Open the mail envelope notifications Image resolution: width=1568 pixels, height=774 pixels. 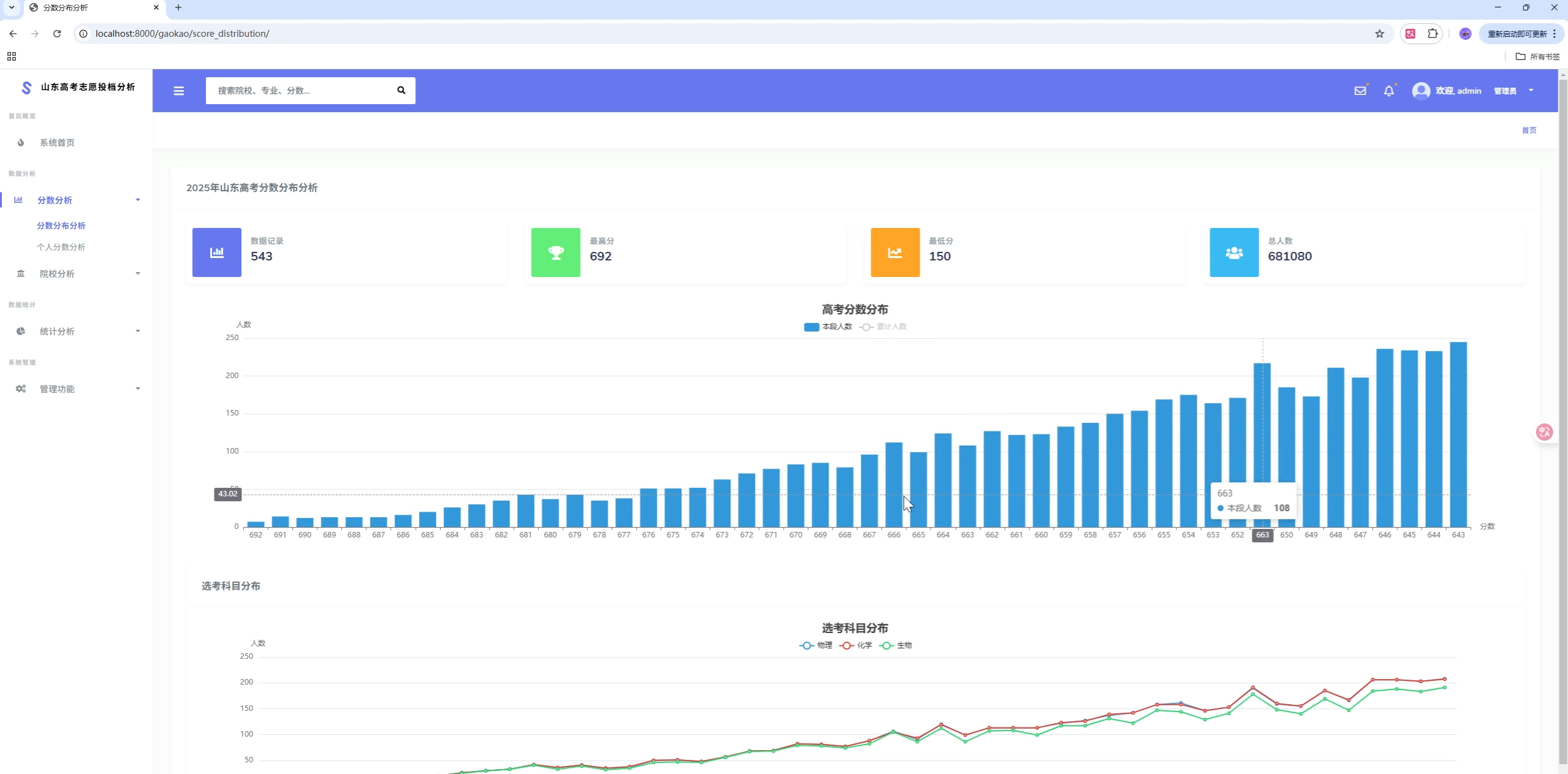(1360, 91)
